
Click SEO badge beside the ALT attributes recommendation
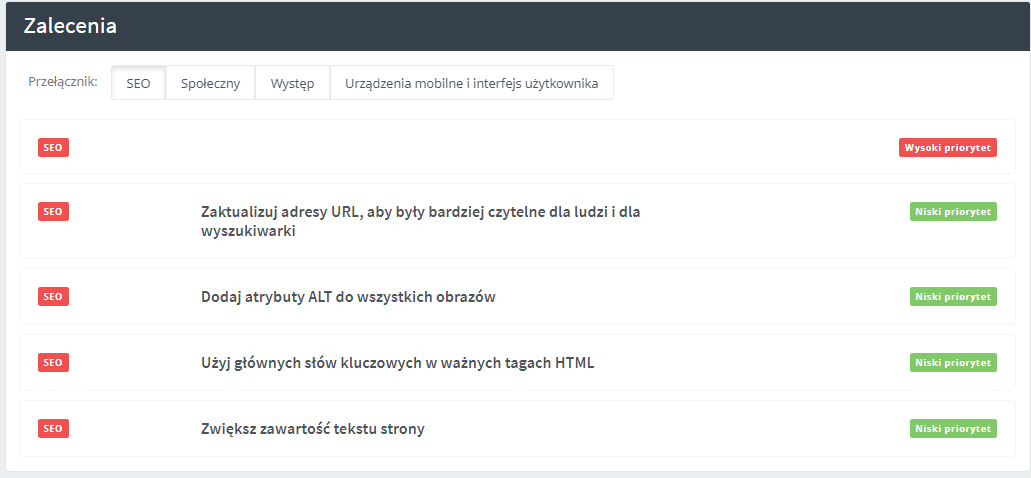coord(53,296)
